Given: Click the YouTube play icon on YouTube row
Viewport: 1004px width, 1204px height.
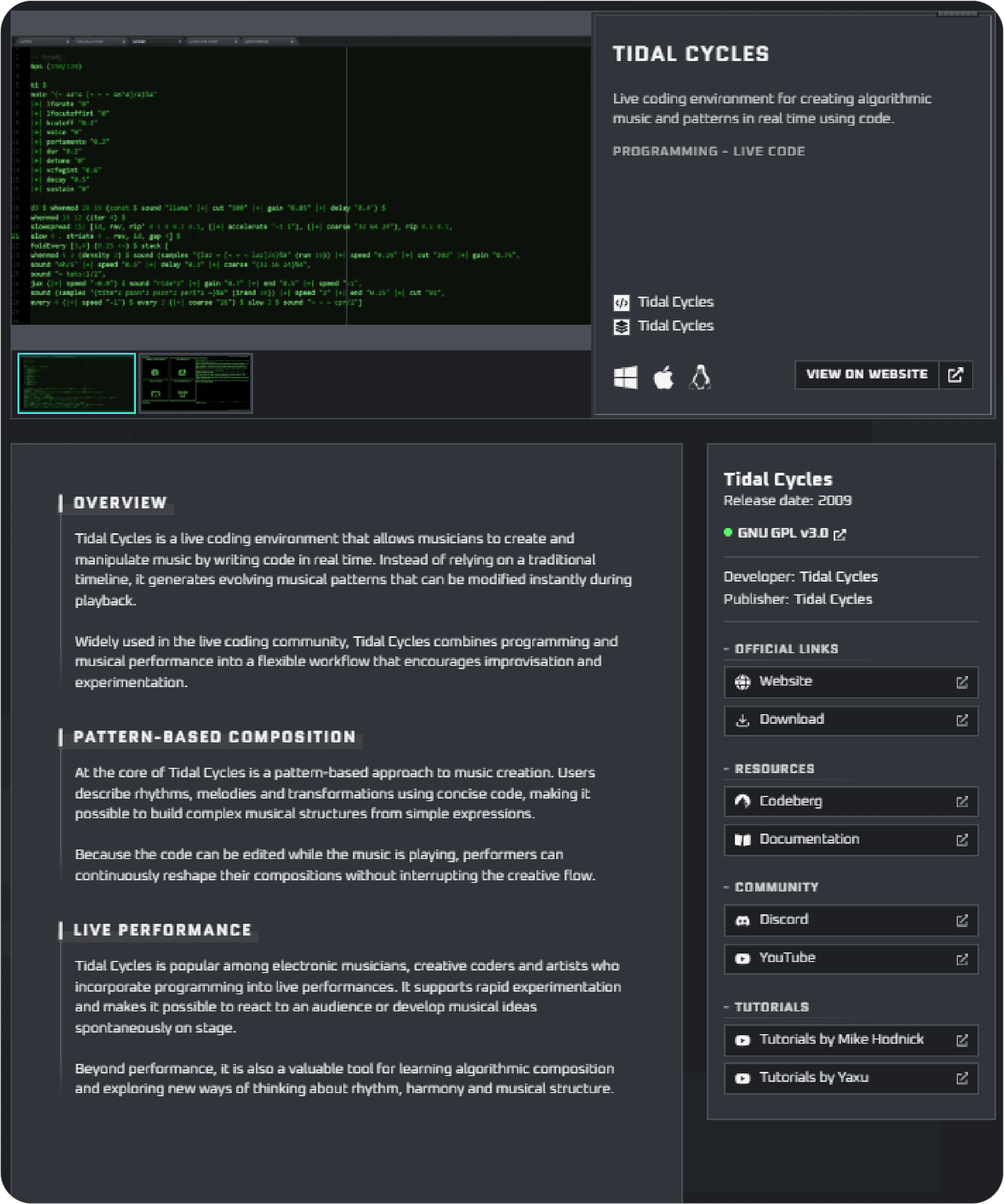Looking at the screenshot, I should (742, 958).
